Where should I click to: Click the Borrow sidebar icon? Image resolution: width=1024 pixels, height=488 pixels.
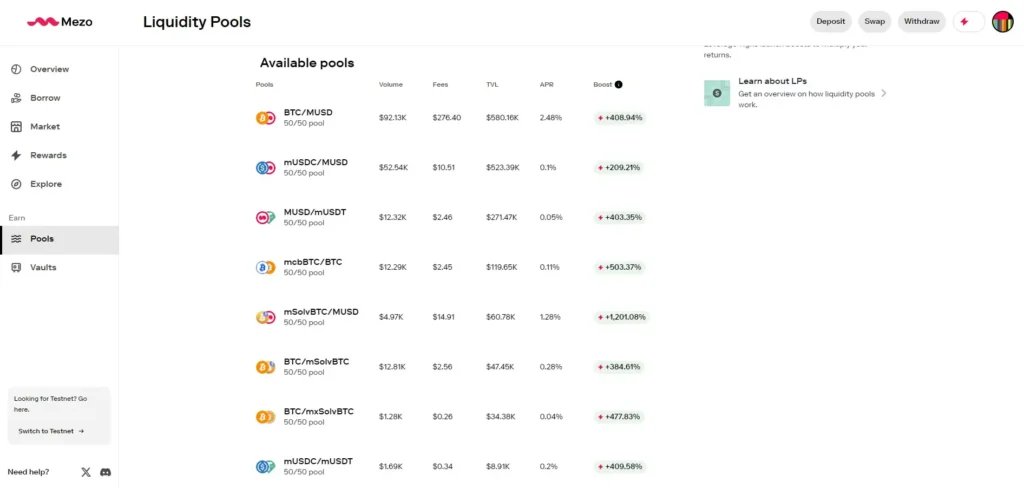pos(16,98)
